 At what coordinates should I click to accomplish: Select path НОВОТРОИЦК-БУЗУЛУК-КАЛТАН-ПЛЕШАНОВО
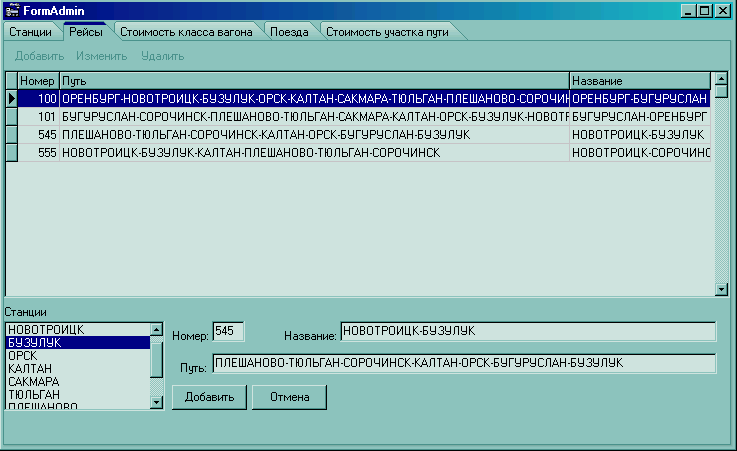[314, 153]
